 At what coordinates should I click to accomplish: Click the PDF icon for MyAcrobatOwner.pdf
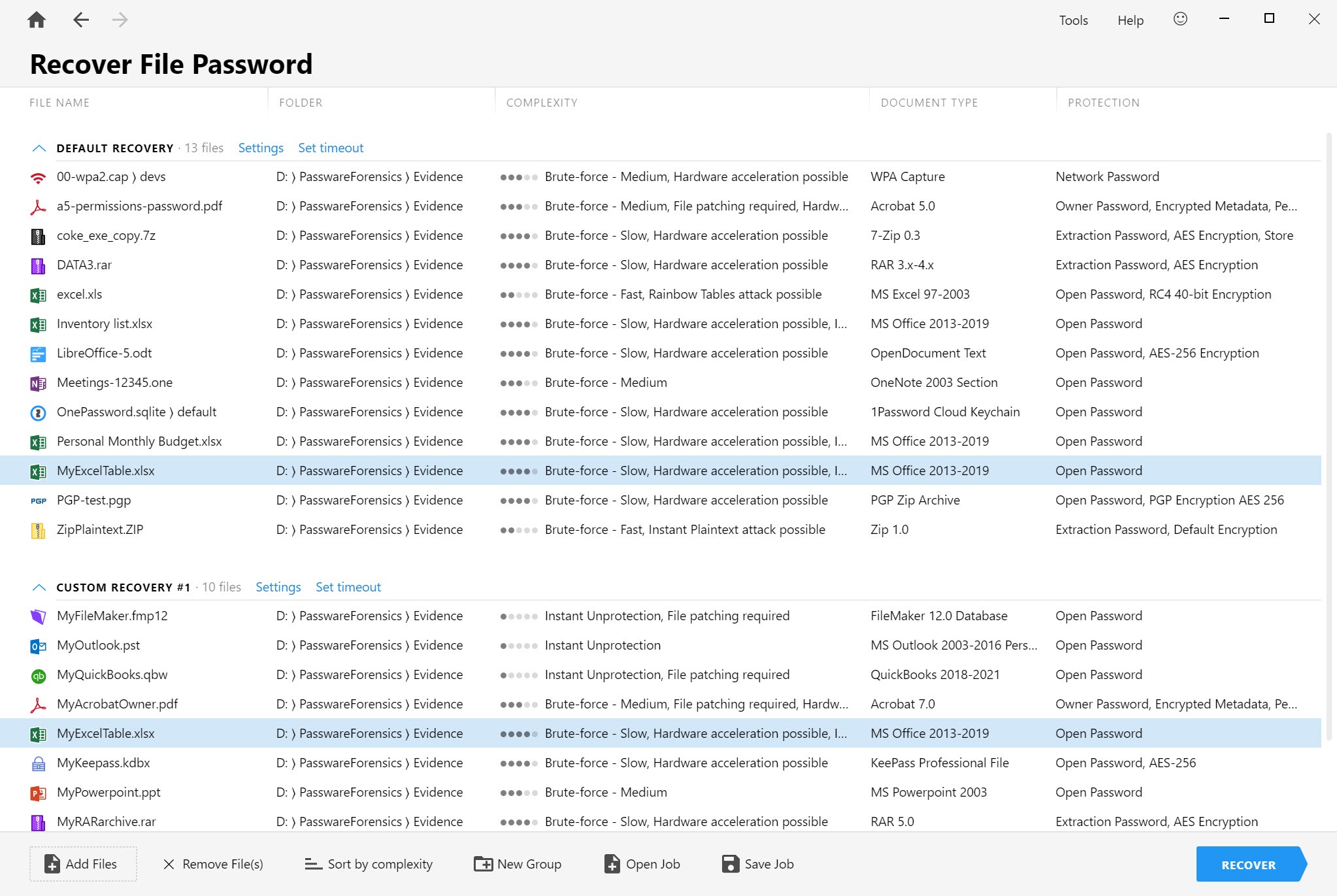pos(39,705)
